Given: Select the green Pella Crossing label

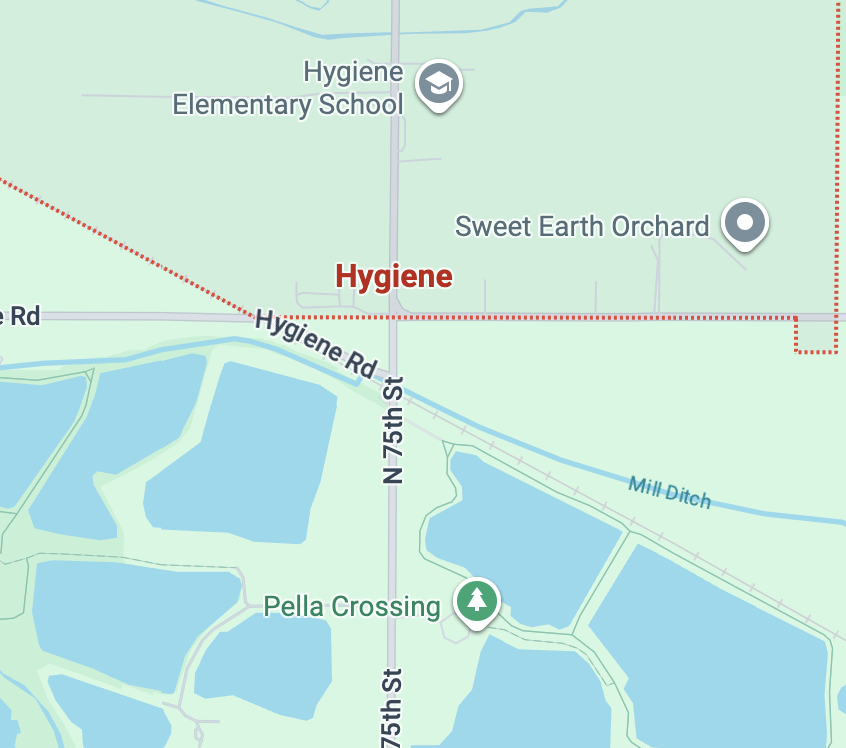Looking at the screenshot, I should click(352, 606).
